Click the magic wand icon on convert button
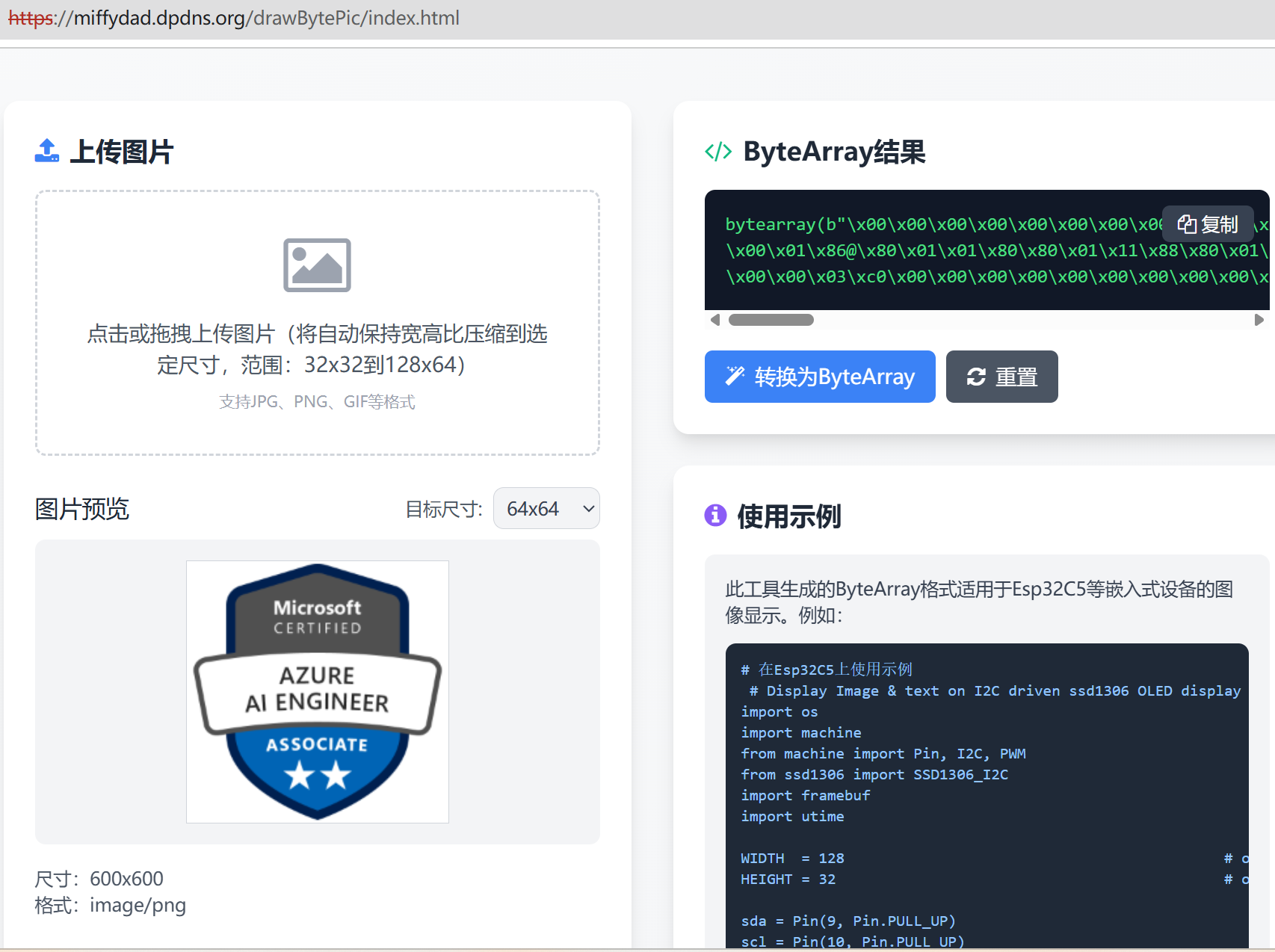The height and width of the screenshot is (952, 1275). coord(735,376)
